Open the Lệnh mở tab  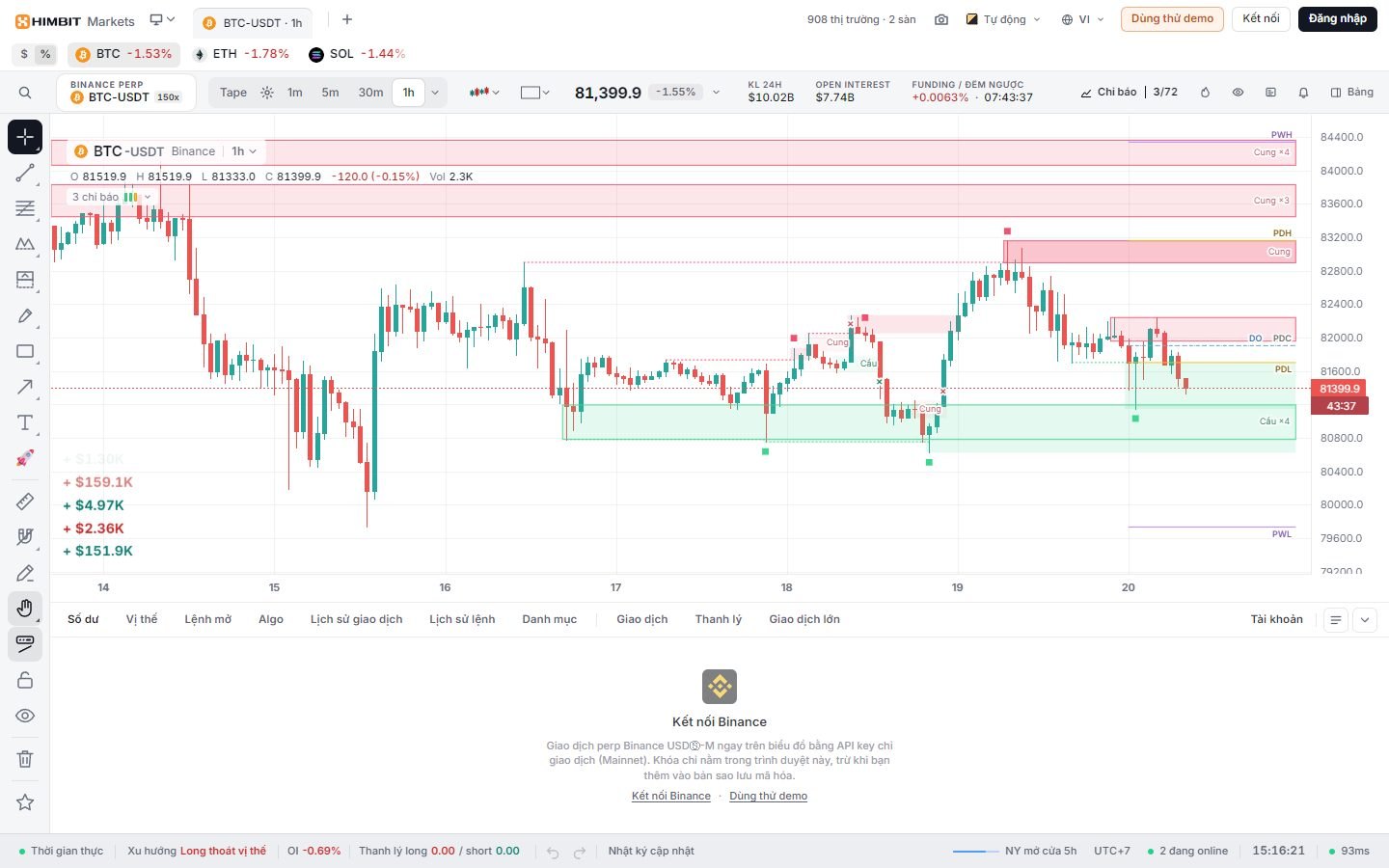[x=208, y=619]
